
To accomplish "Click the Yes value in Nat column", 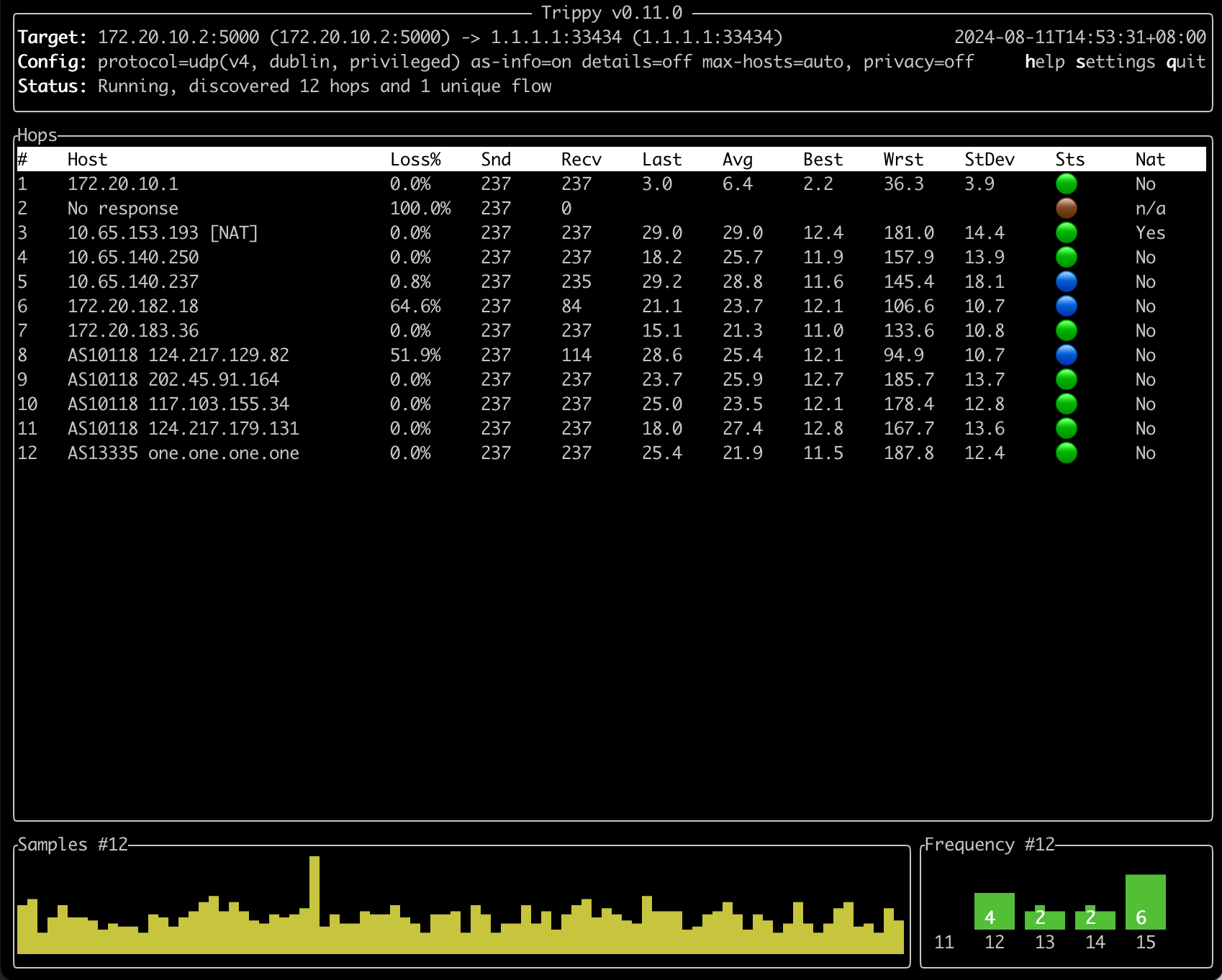I will tap(1150, 233).
